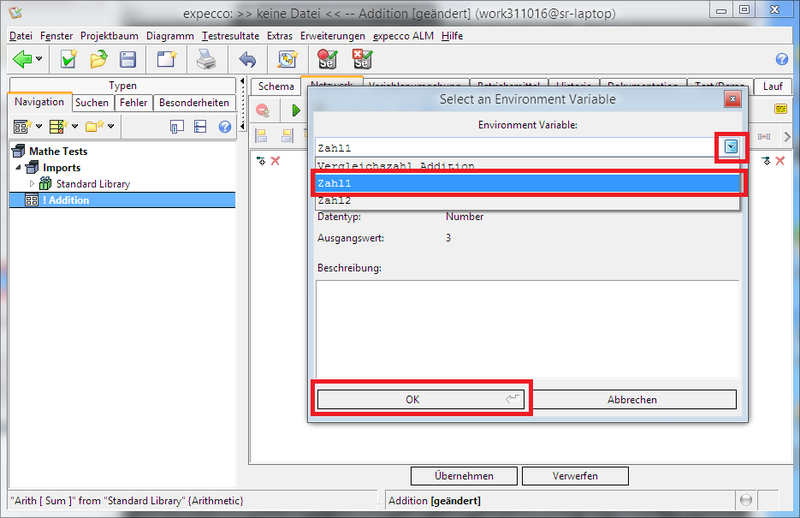Open the Datei menu
The width and height of the screenshot is (800, 518).
(x=20, y=36)
